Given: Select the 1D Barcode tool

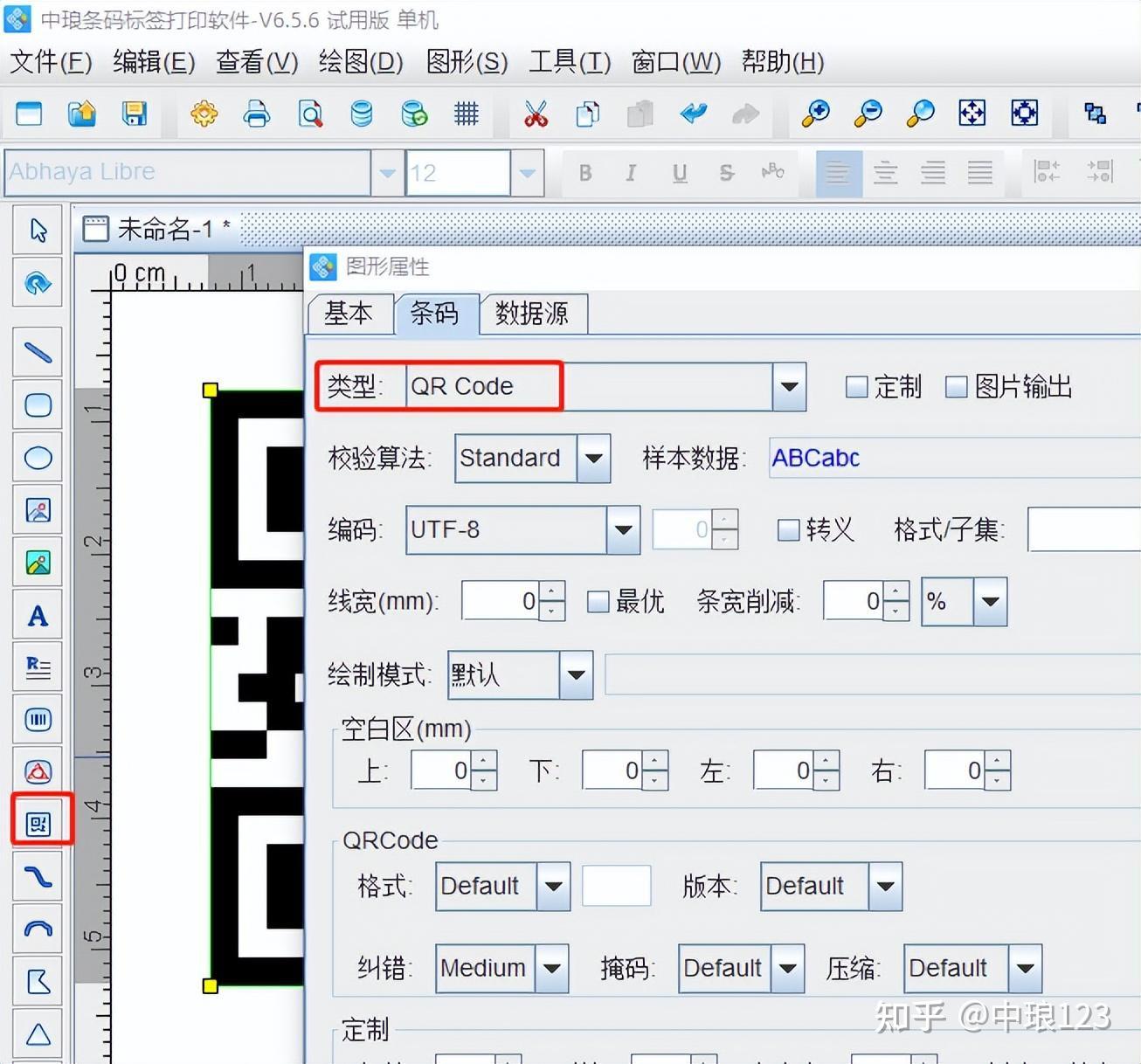Looking at the screenshot, I should pos(38,720).
